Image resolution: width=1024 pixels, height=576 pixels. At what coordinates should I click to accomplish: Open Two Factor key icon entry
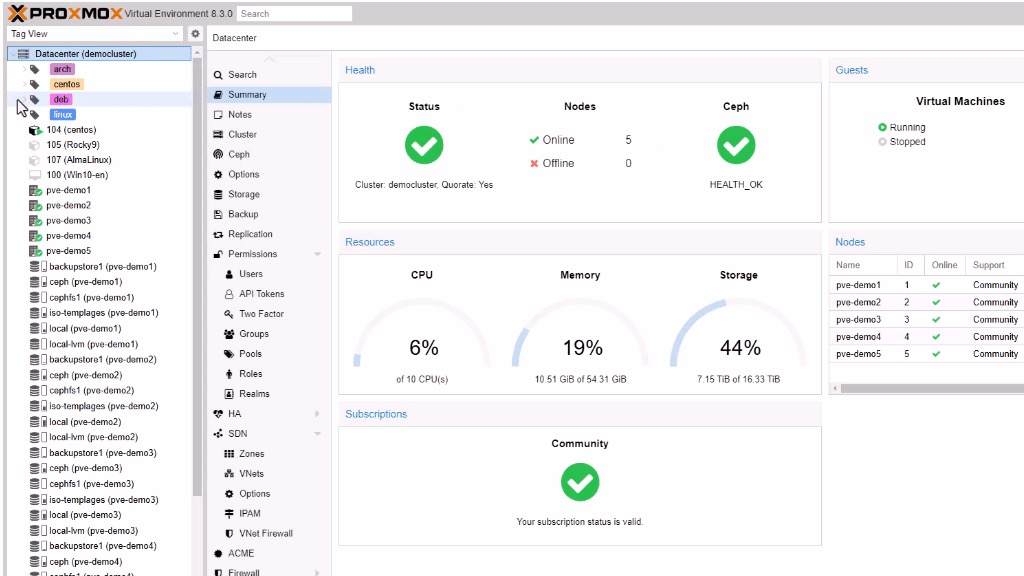click(230, 314)
